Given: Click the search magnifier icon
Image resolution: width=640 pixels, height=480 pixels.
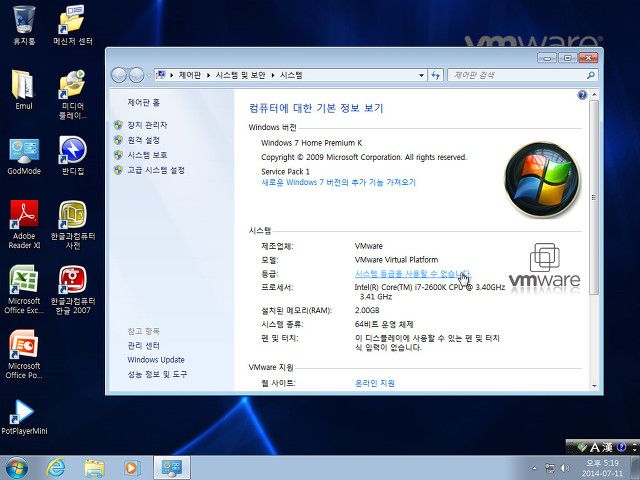Looking at the screenshot, I should coord(591,75).
